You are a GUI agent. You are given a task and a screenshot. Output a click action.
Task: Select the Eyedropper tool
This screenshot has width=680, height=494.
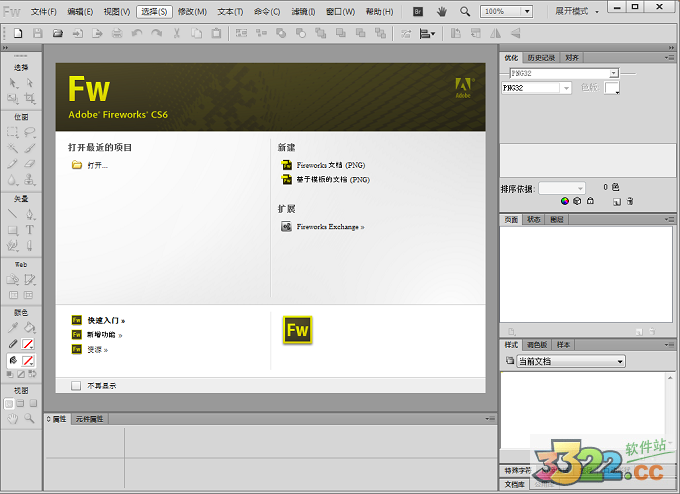pyautogui.click(x=13, y=327)
